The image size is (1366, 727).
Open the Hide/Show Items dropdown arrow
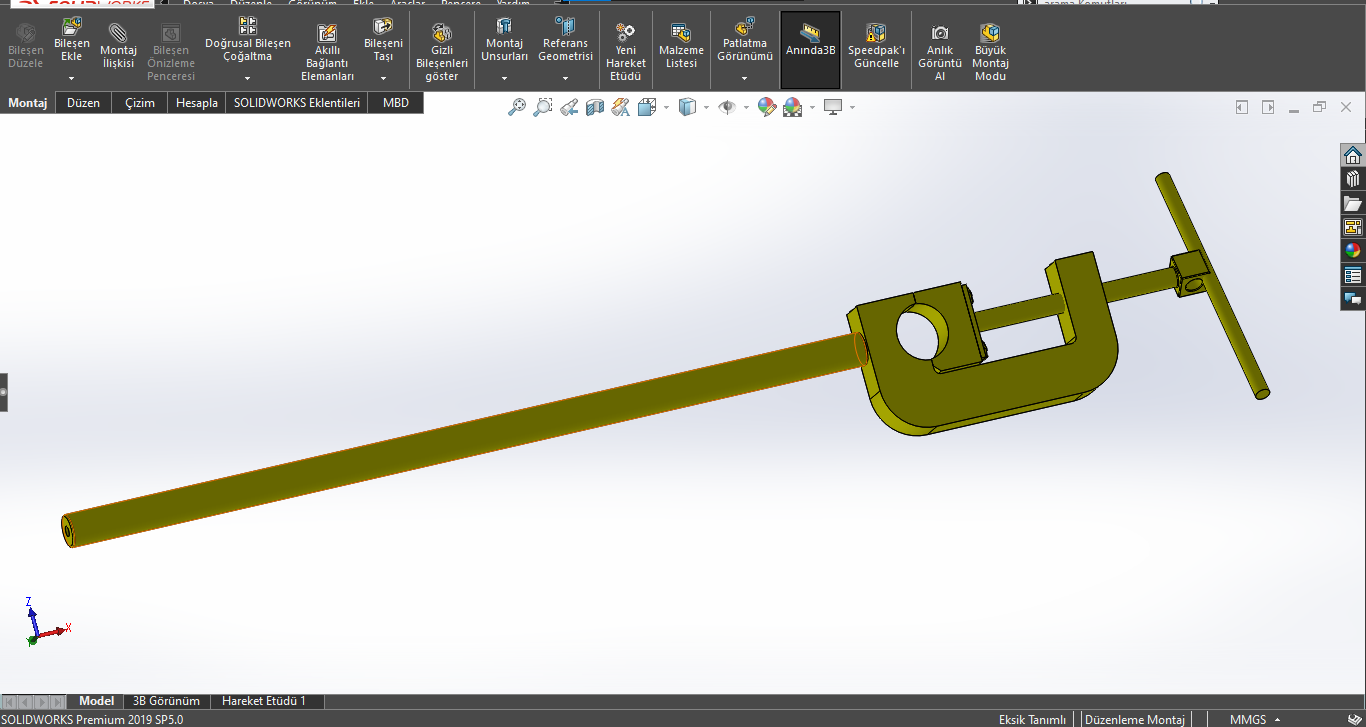tap(746, 107)
